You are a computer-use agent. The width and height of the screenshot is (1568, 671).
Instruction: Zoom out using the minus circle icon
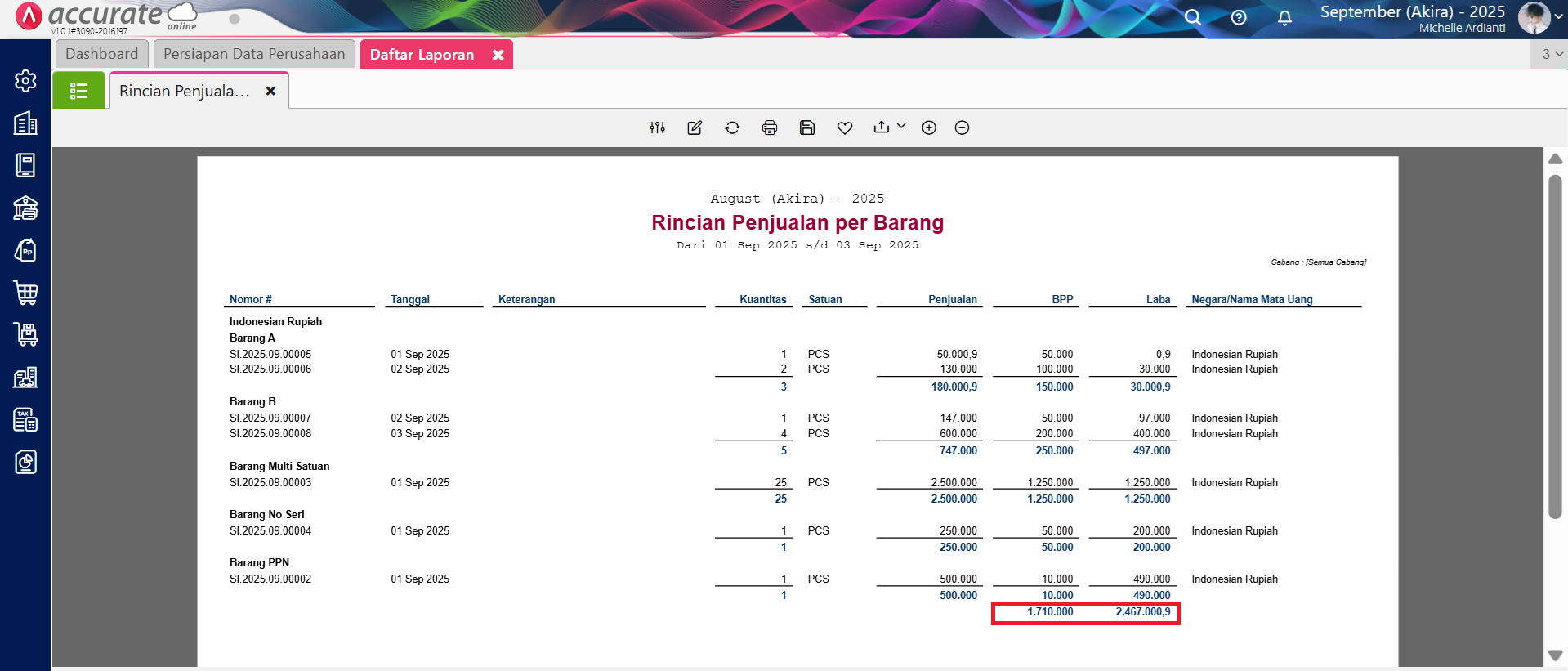(x=962, y=127)
